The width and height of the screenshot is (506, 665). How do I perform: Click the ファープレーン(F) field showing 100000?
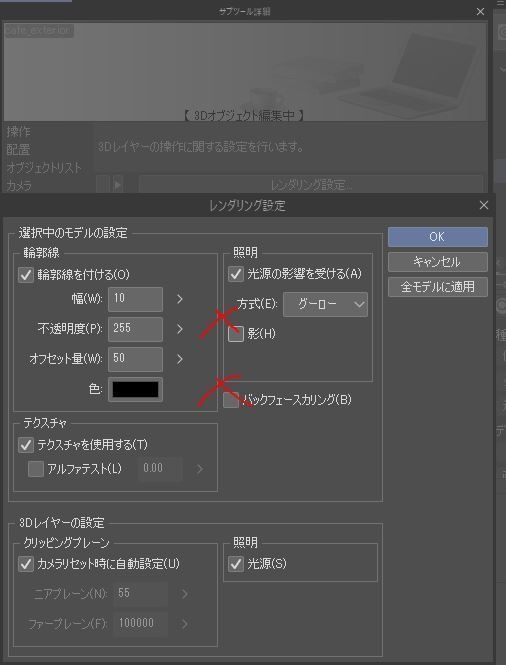pyautogui.click(x=140, y=623)
